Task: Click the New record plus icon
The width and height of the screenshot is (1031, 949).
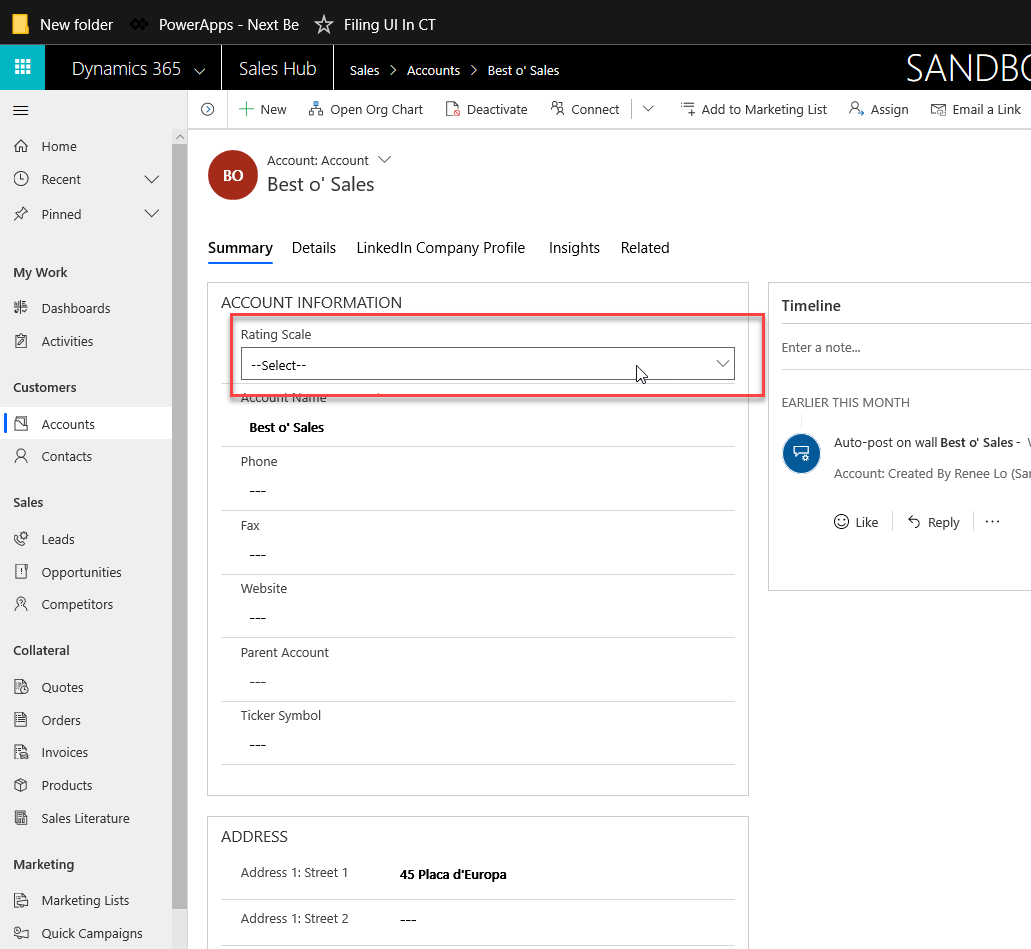Action: [x=247, y=109]
